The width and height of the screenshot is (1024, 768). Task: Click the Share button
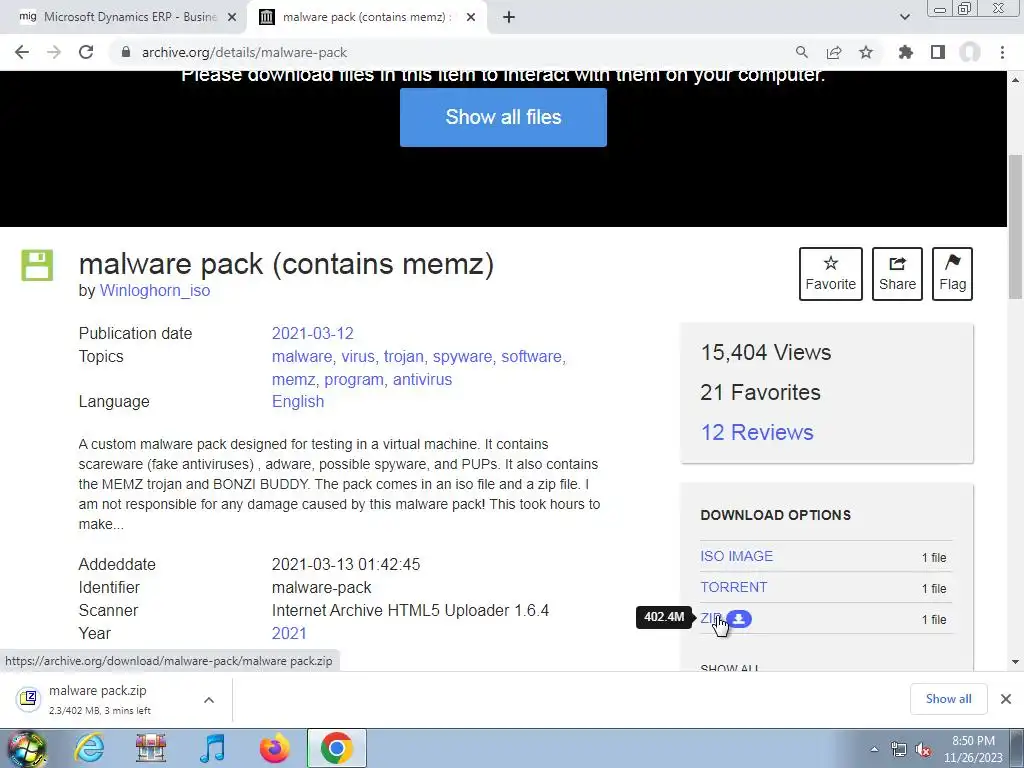[897, 274]
